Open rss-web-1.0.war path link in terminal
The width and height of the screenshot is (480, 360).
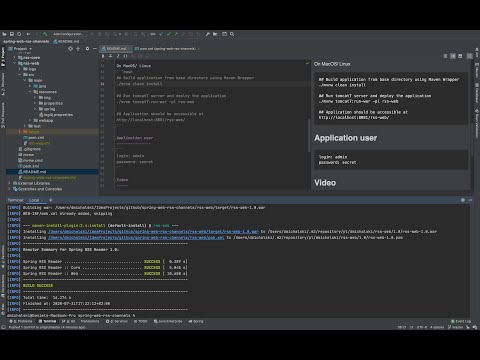tap(153, 231)
